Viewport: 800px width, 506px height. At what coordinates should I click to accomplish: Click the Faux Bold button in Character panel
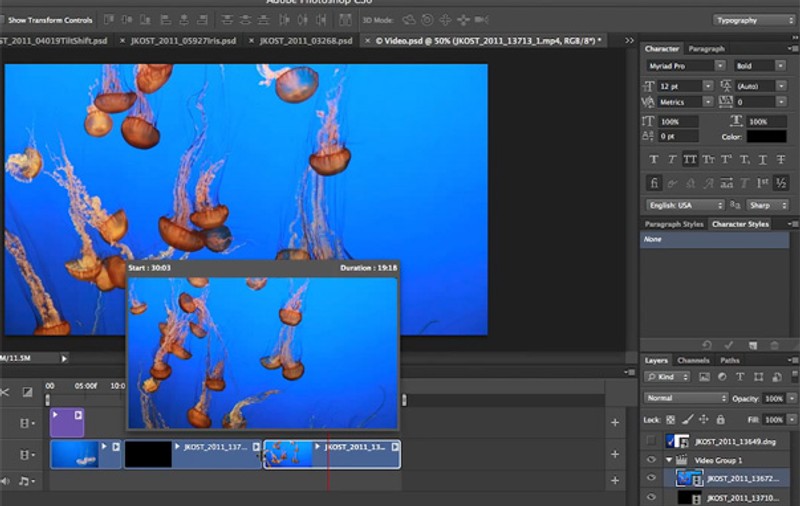pyautogui.click(x=654, y=160)
